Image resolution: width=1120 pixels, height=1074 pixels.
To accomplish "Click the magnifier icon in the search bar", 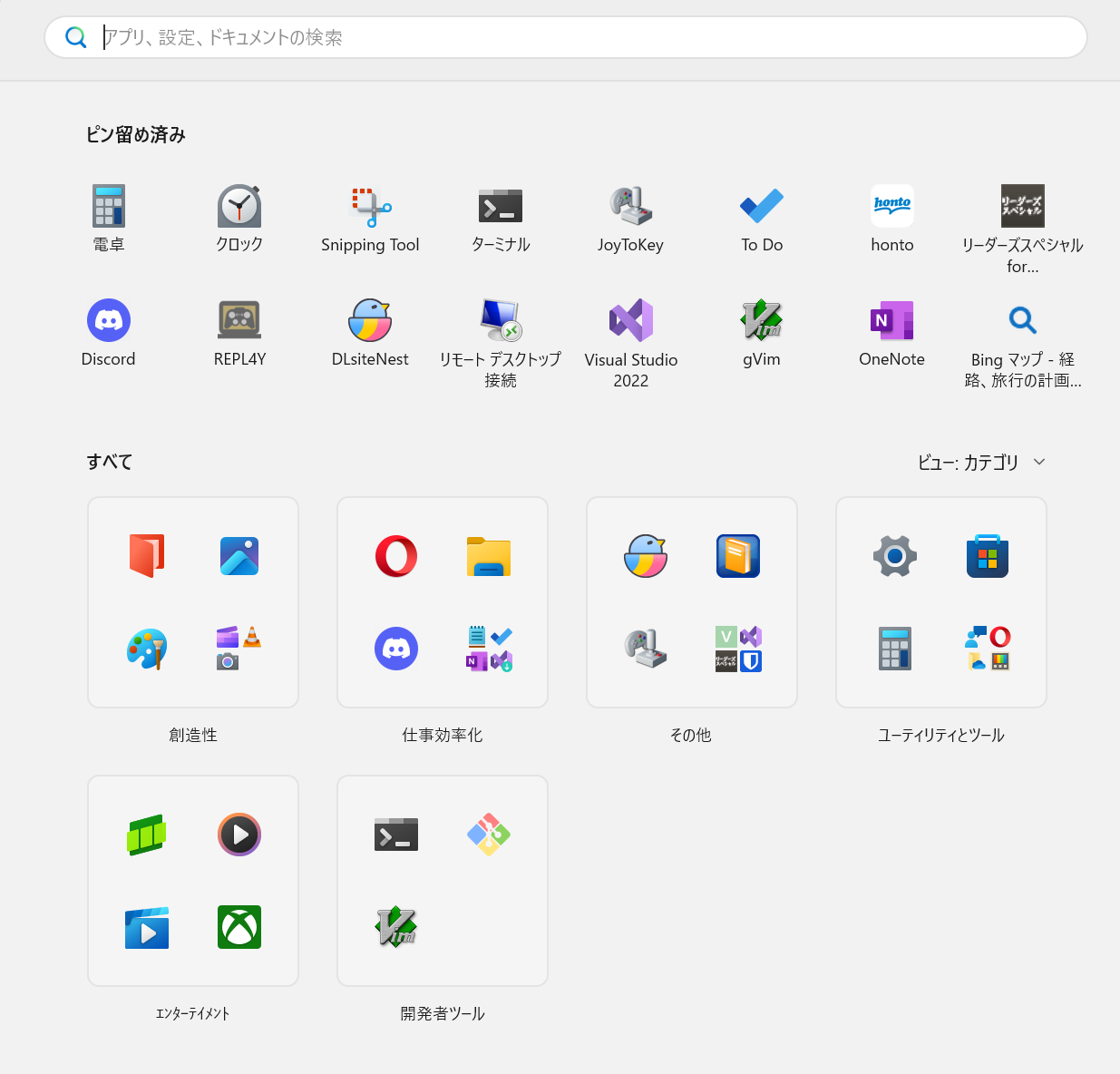I will [x=76, y=37].
